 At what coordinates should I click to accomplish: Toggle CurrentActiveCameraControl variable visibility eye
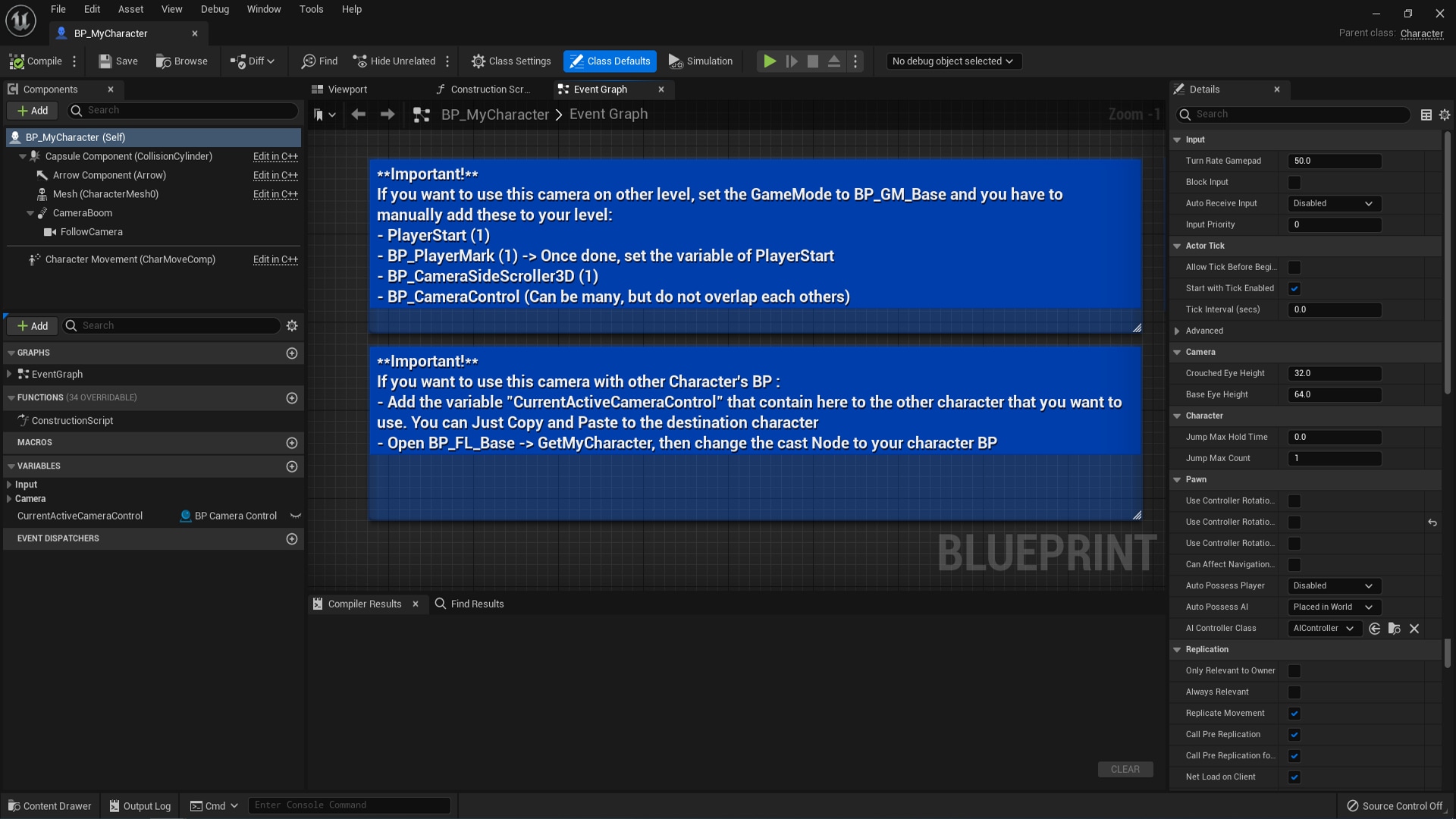pos(296,516)
